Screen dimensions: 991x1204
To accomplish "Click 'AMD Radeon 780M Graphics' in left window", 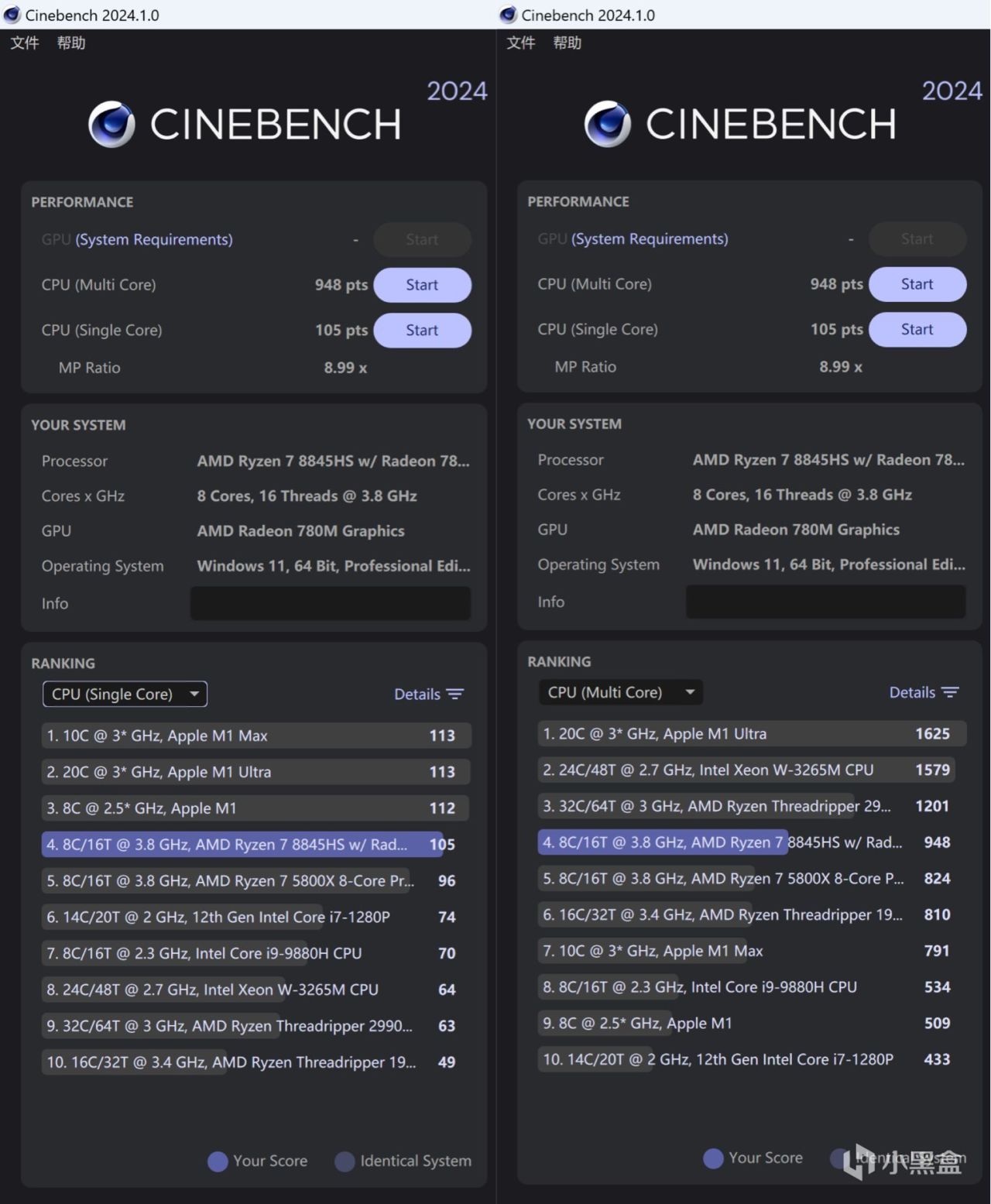I will point(301,531).
